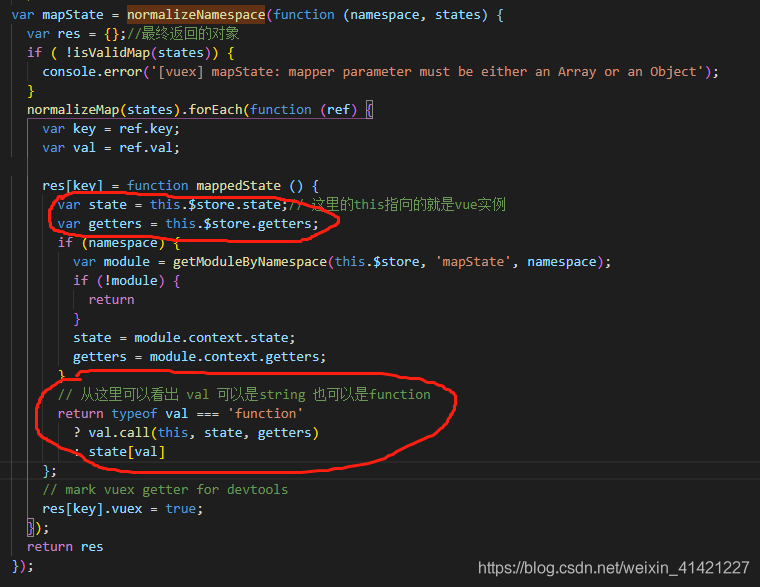Screen dimensions: 760x587
Task: Click module.context.state on the assignment line
Action: tap(211, 337)
